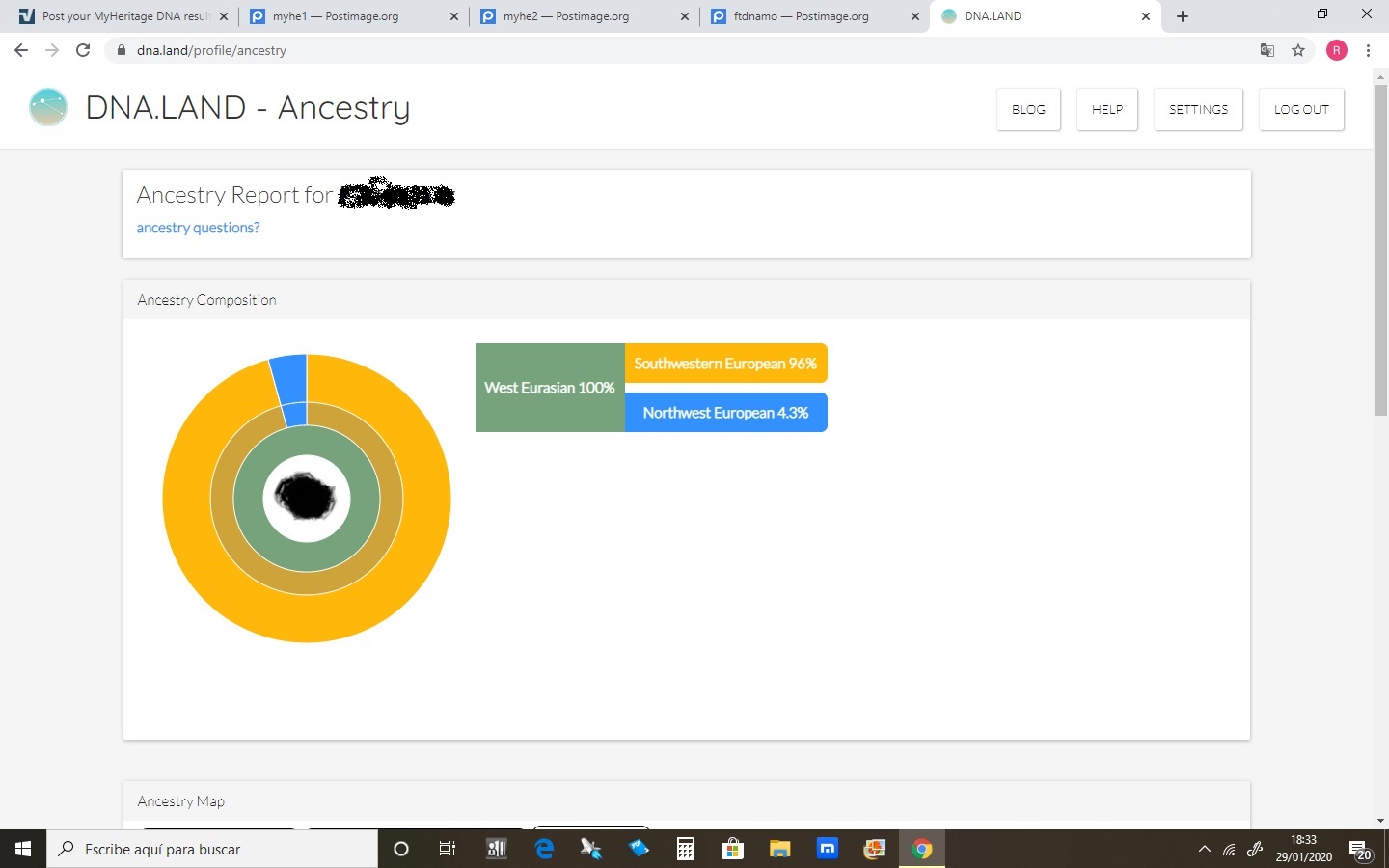Click the translate page icon
The width and height of the screenshot is (1389, 868).
tap(1267, 50)
